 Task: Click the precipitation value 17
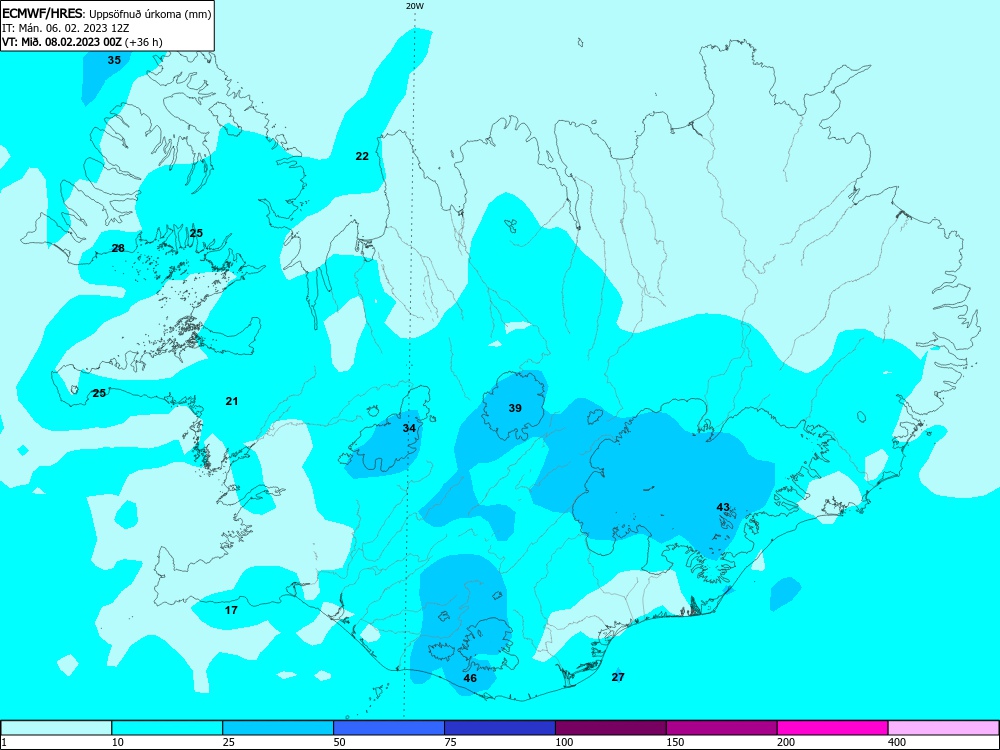tap(232, 610)
